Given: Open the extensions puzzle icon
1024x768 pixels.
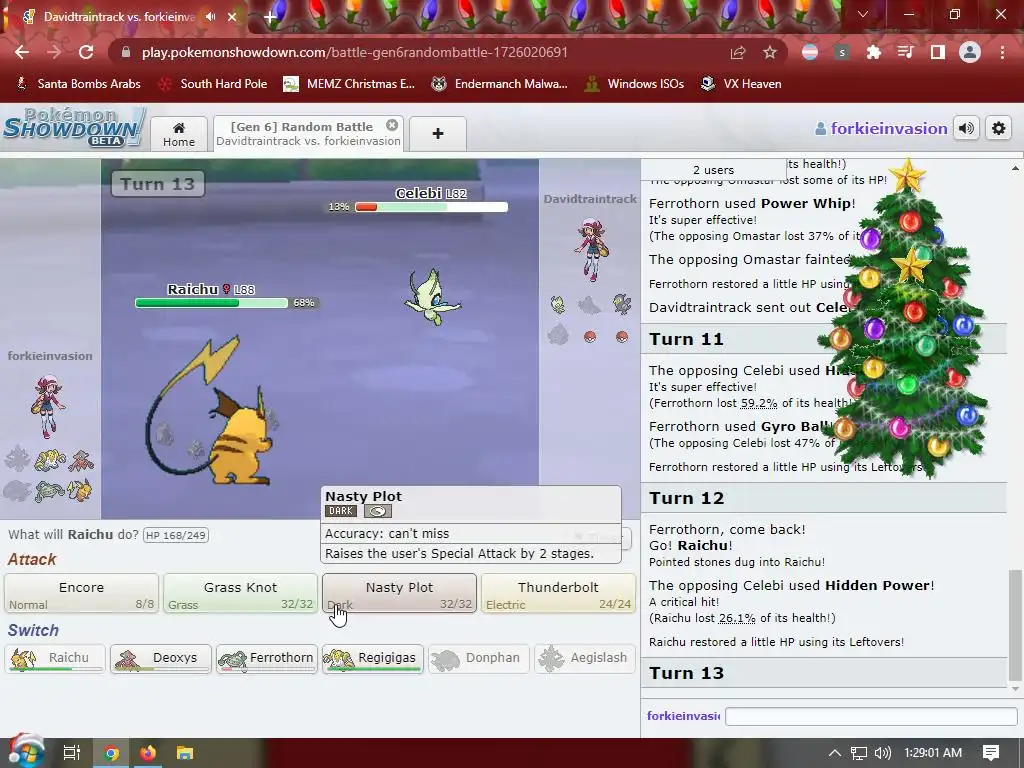Looking at the screenshot, I should [x=873, y=52].
